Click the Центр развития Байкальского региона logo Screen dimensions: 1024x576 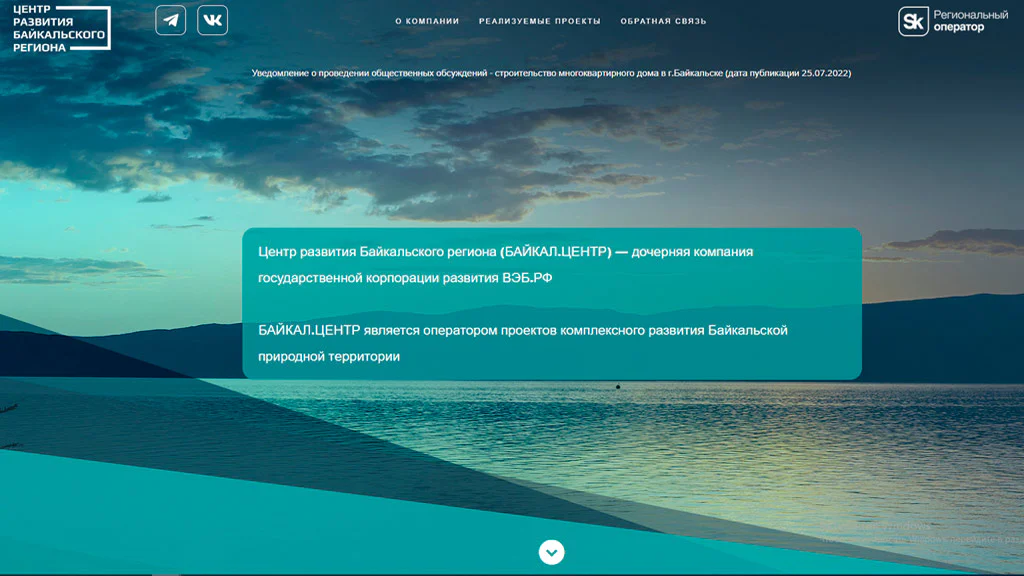point(61,28)
